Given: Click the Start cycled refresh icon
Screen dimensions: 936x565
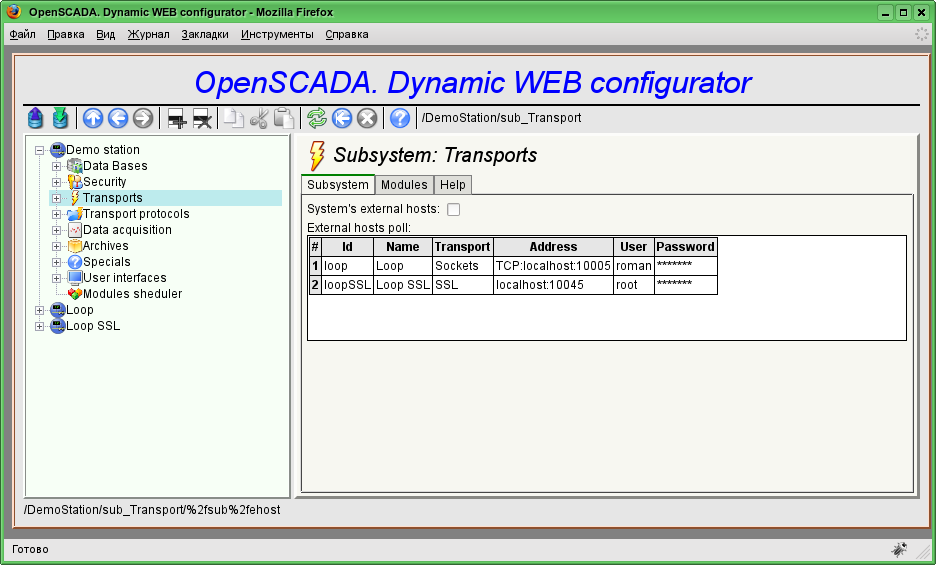Looking at the screenshot, I should pos(342,118).
